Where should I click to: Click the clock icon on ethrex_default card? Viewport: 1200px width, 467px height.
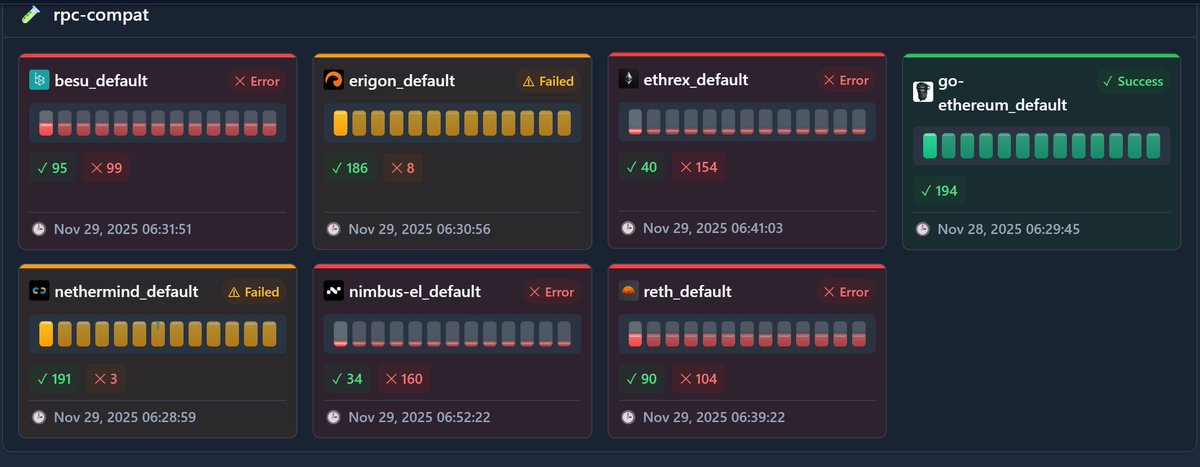(x=628, y=228)
